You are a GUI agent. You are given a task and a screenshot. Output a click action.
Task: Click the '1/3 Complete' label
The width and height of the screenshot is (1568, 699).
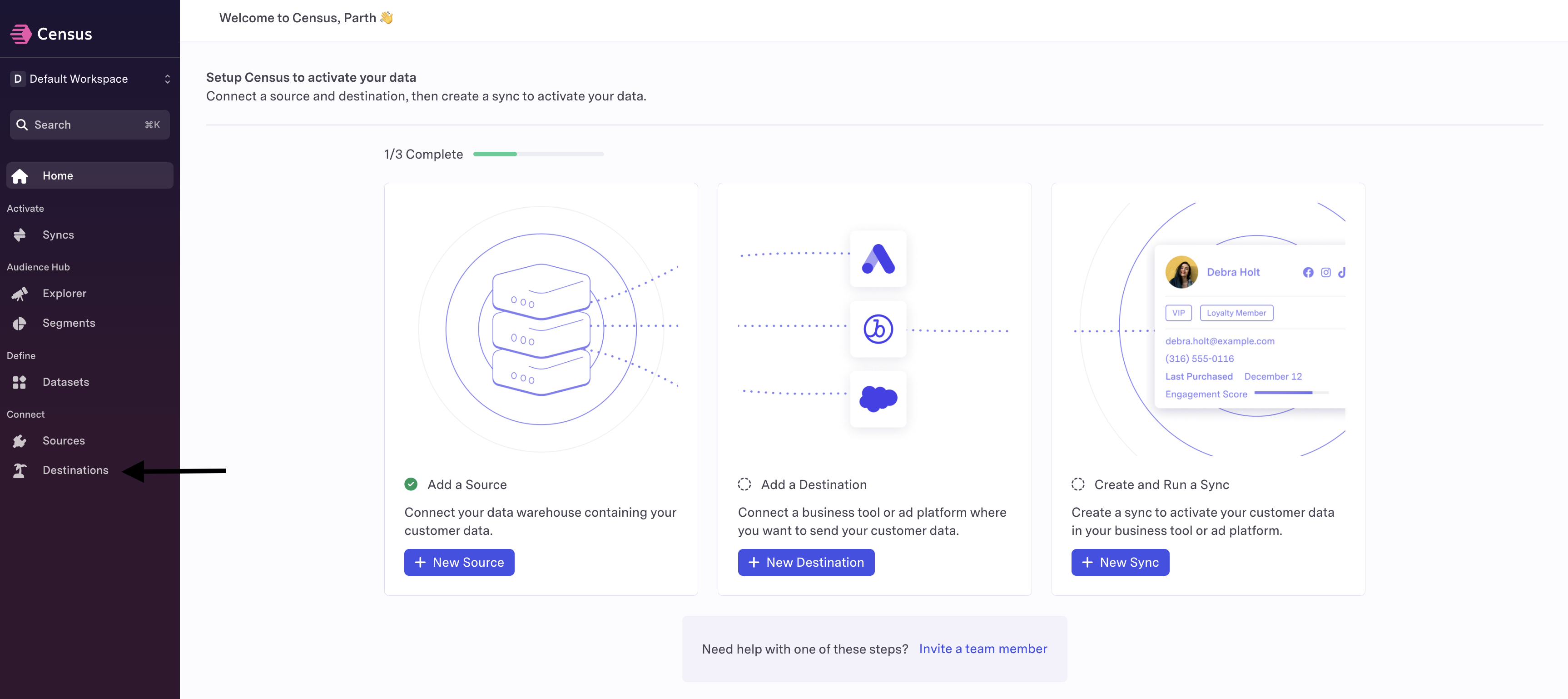pos(423,155)
